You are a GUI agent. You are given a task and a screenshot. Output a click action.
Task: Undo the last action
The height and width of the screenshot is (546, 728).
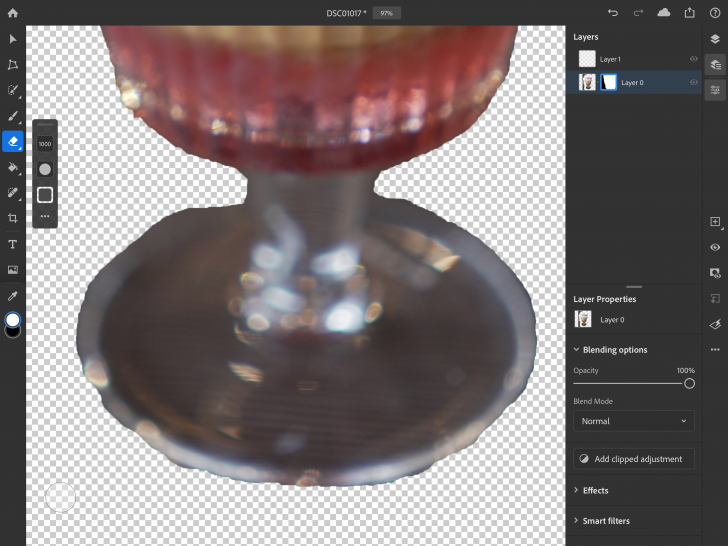(x=613, y=13)
